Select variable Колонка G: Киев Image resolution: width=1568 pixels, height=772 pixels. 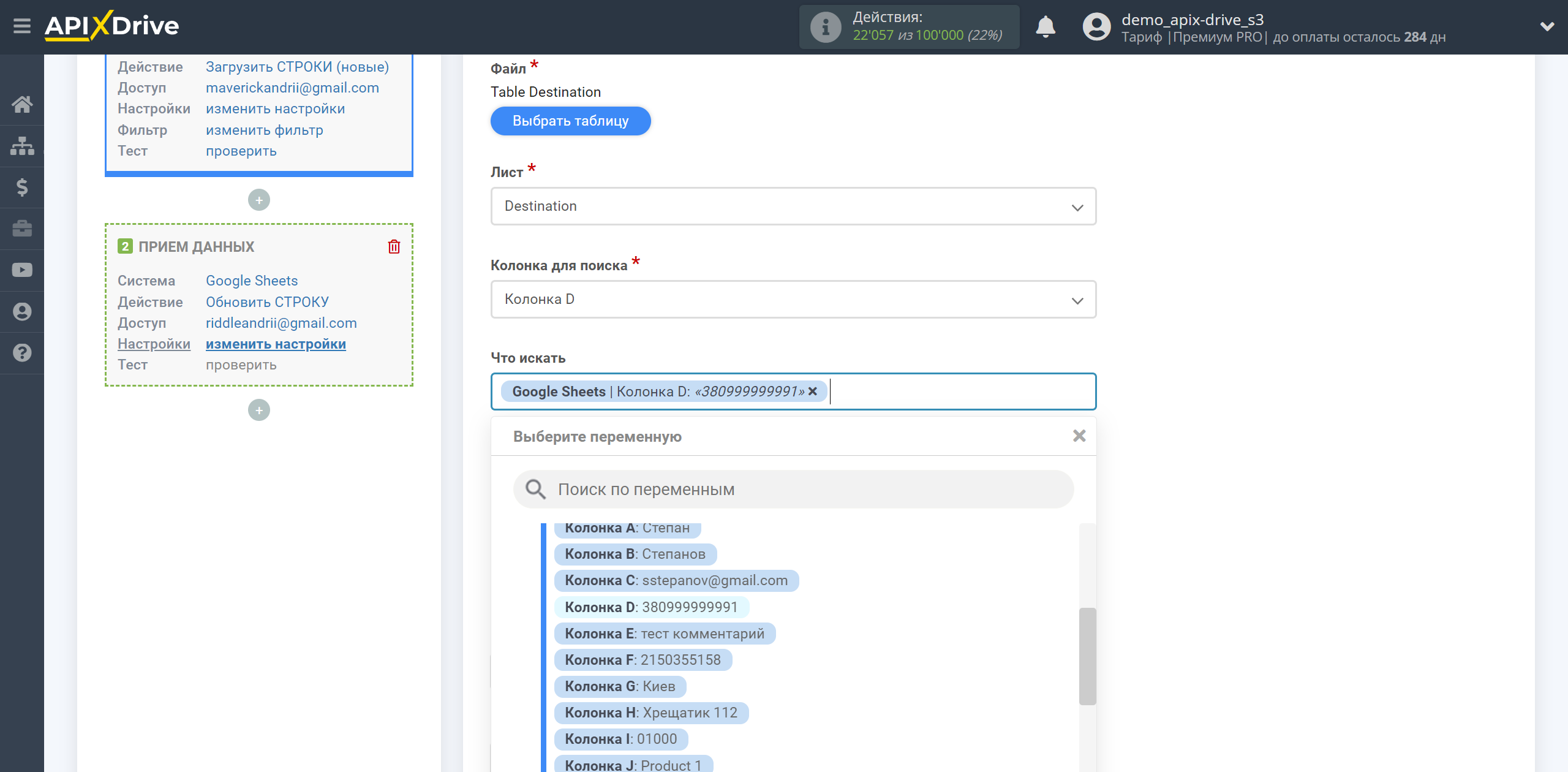click(620, 686)
